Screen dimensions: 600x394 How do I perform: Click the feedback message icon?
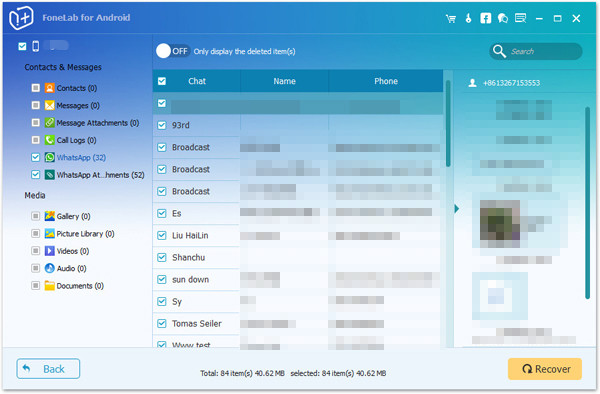[520, 18]
